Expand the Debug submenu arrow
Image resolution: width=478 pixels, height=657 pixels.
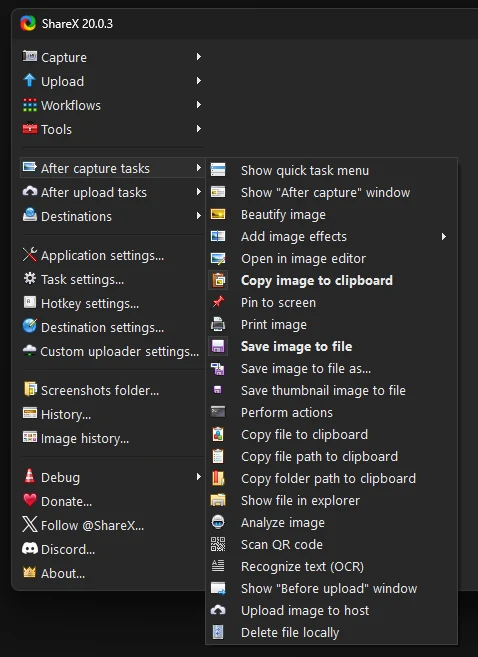pos(199,476)
